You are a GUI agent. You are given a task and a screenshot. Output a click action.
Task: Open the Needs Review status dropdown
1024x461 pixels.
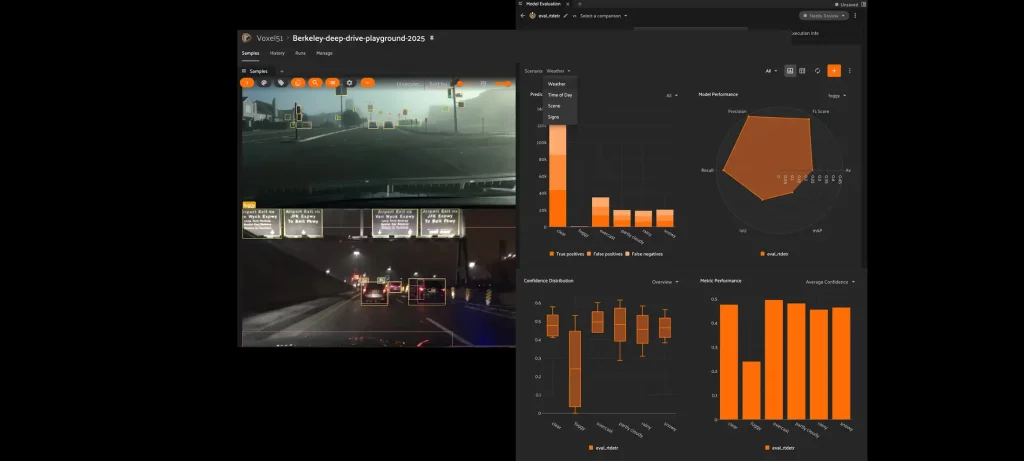[822, 16]
